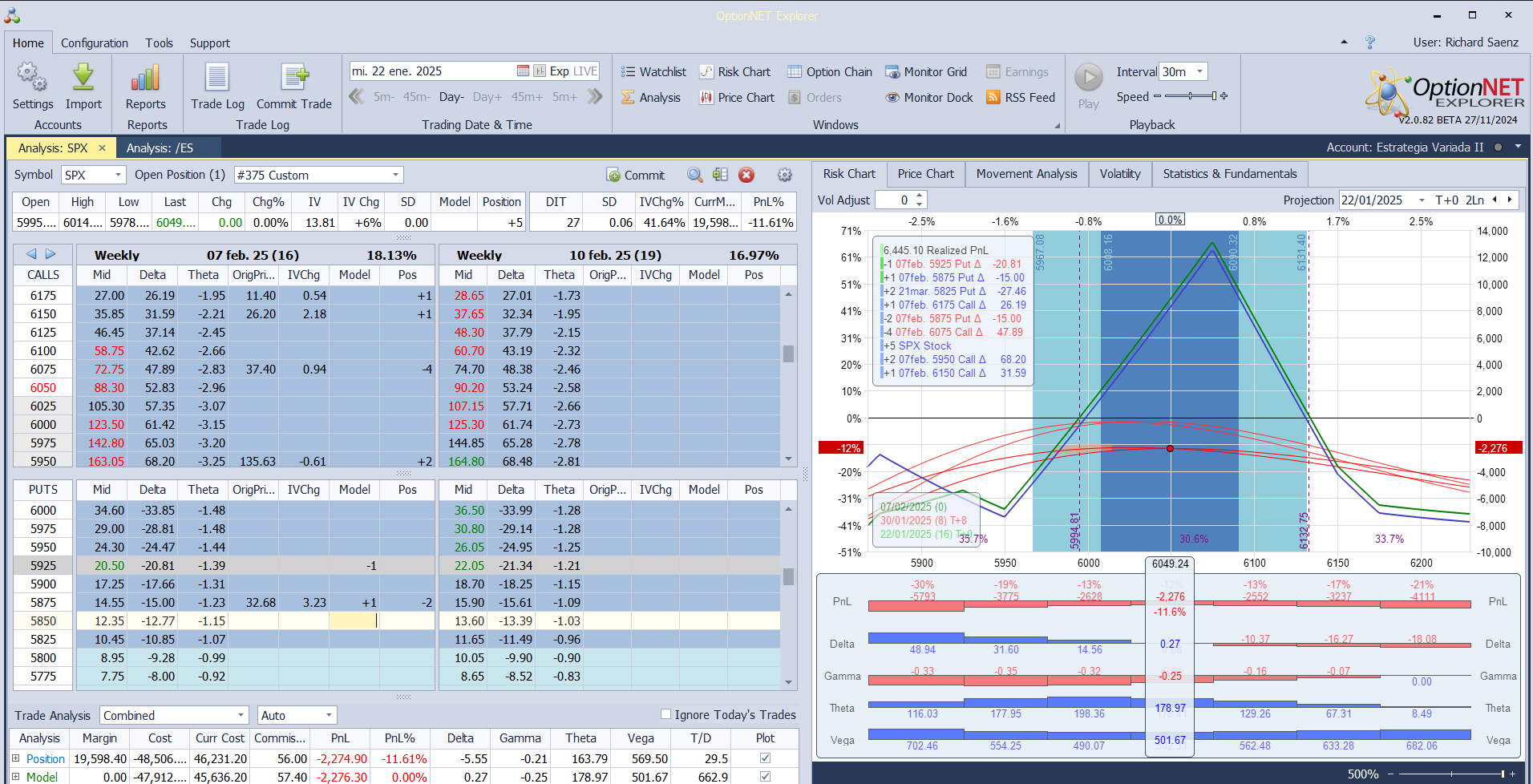This screenshot has height=784, width=1533.
Task: Toggle Ignore Today's Trades checkbox
Action: pyautogui.click(x=665, y=714)
